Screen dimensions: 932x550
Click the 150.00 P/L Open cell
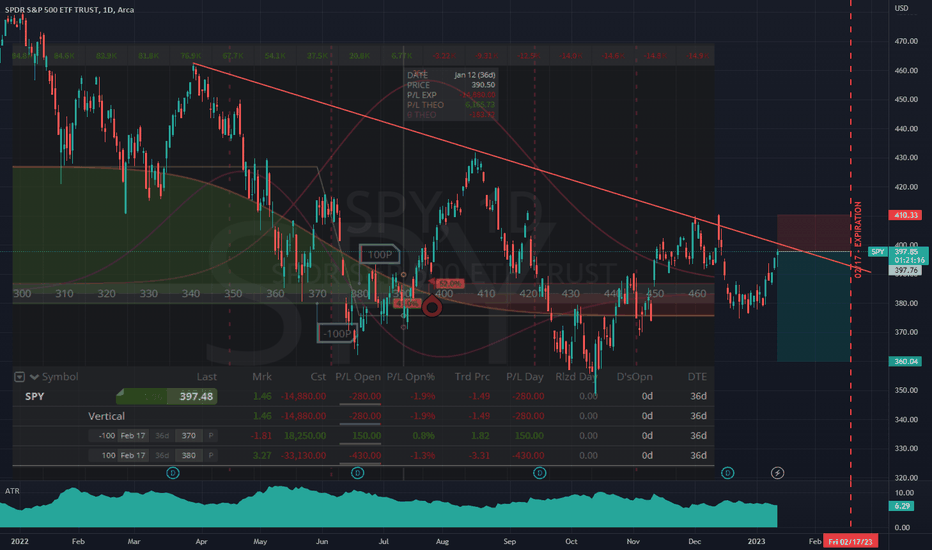tap(367, 436)
